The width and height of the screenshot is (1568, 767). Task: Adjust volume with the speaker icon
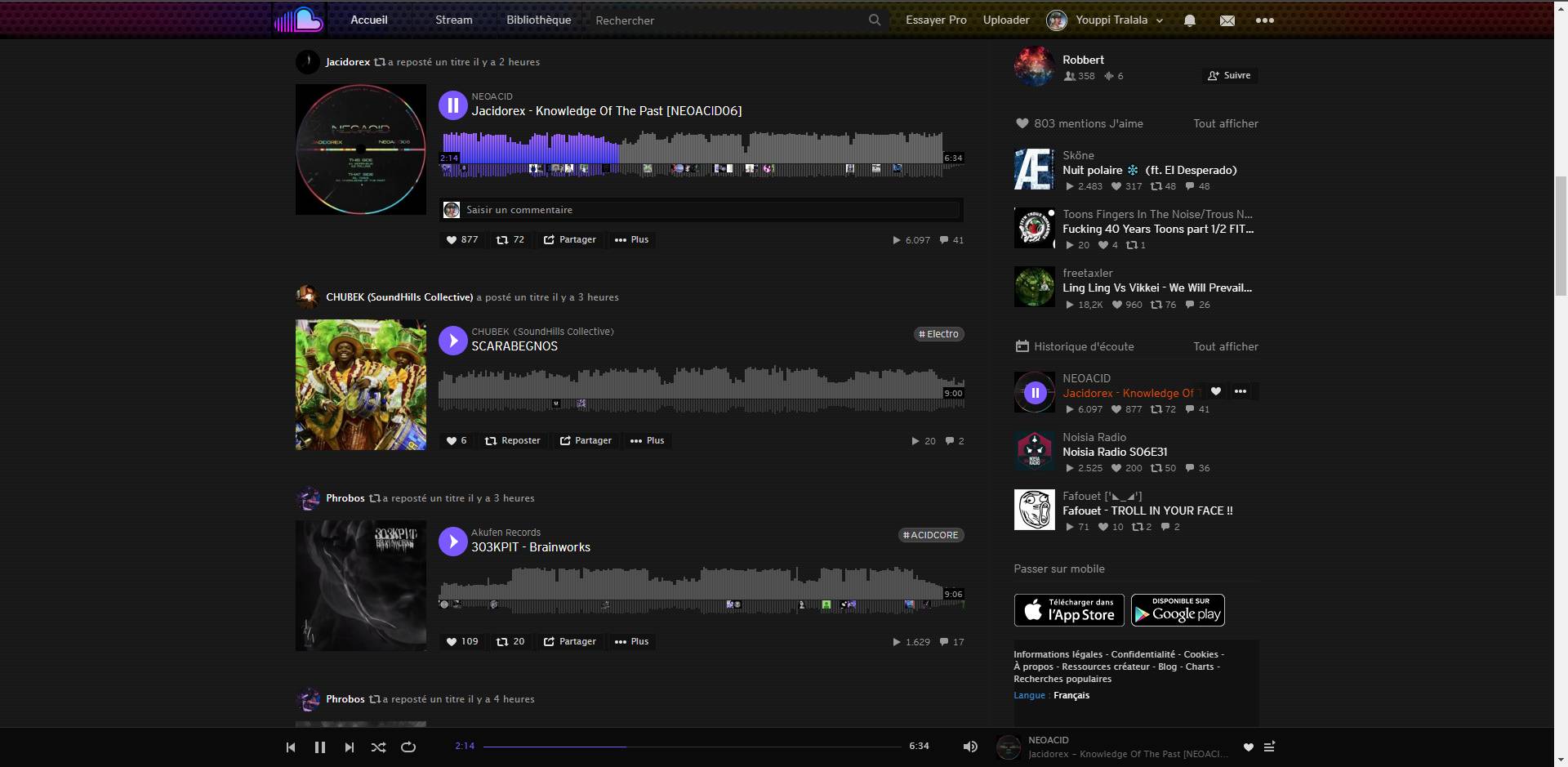click(x=970, y=747)
